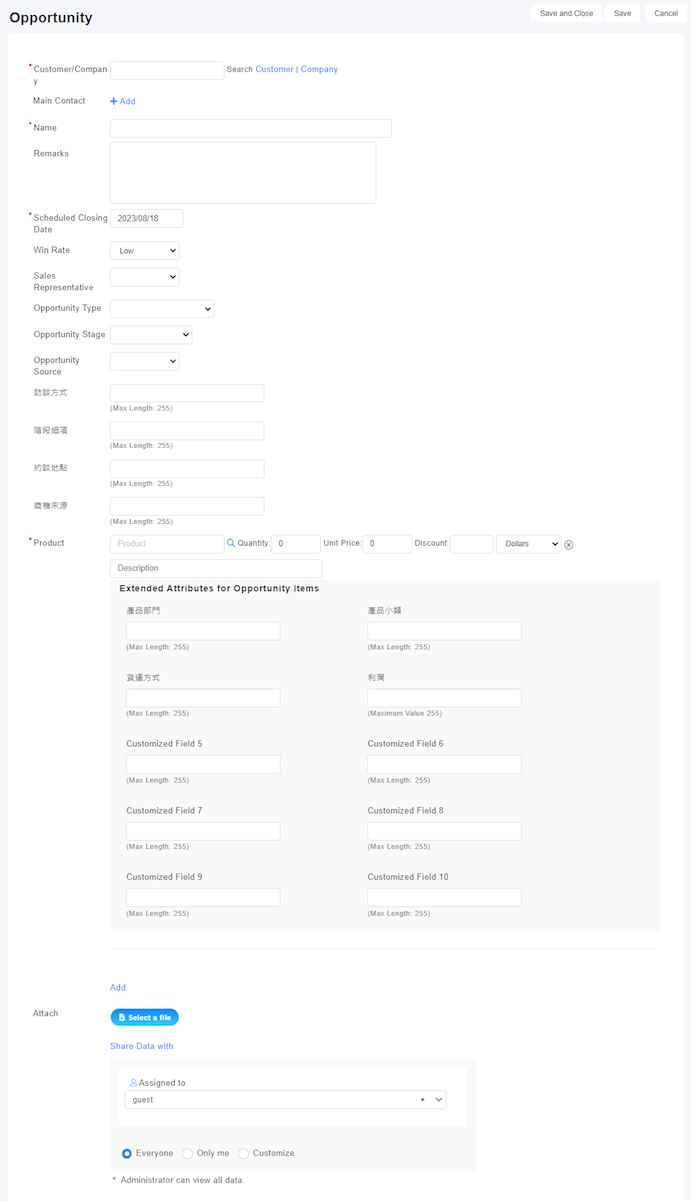The width and height of the screenshot is (691, 1201).
Task: Click the Opportunity page title
Action: 51,17
